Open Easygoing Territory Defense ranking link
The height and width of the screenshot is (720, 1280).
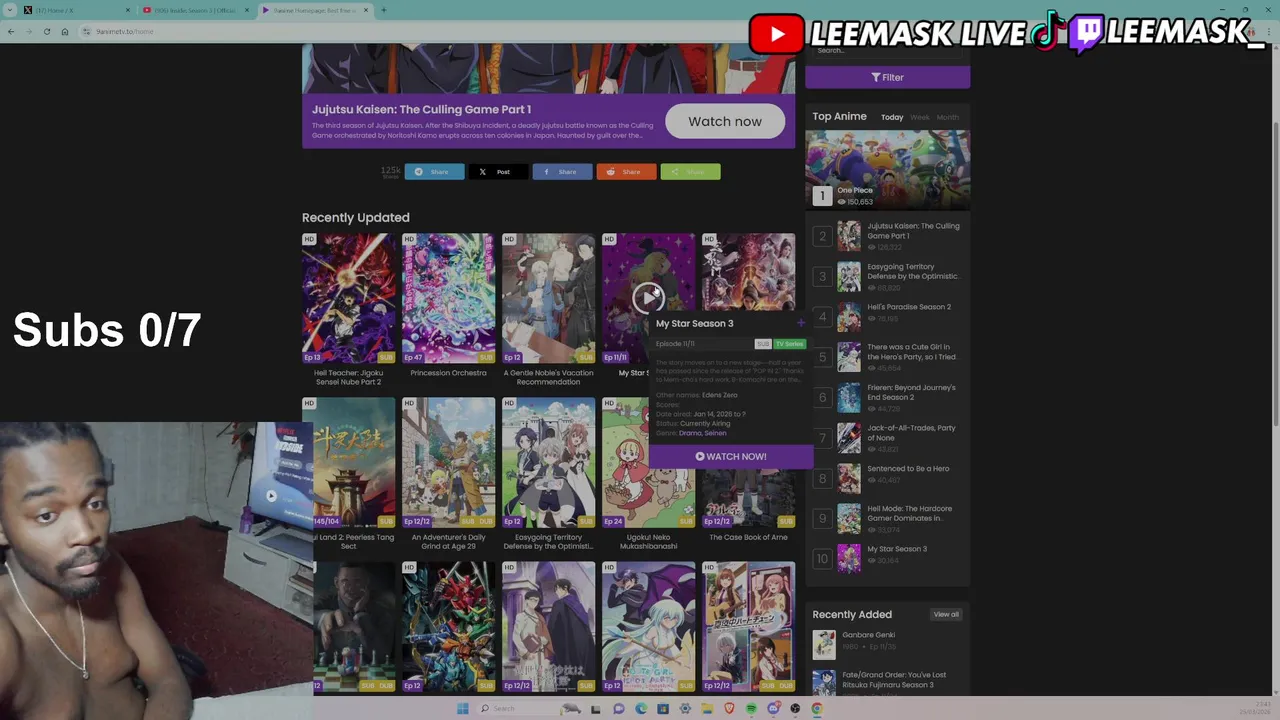(x=913, y=271)
